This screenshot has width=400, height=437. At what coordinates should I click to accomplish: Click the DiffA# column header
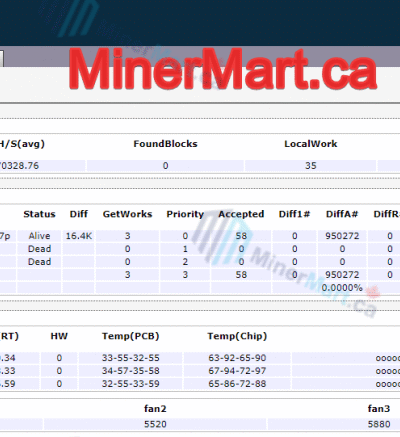(x=342, y=214)
